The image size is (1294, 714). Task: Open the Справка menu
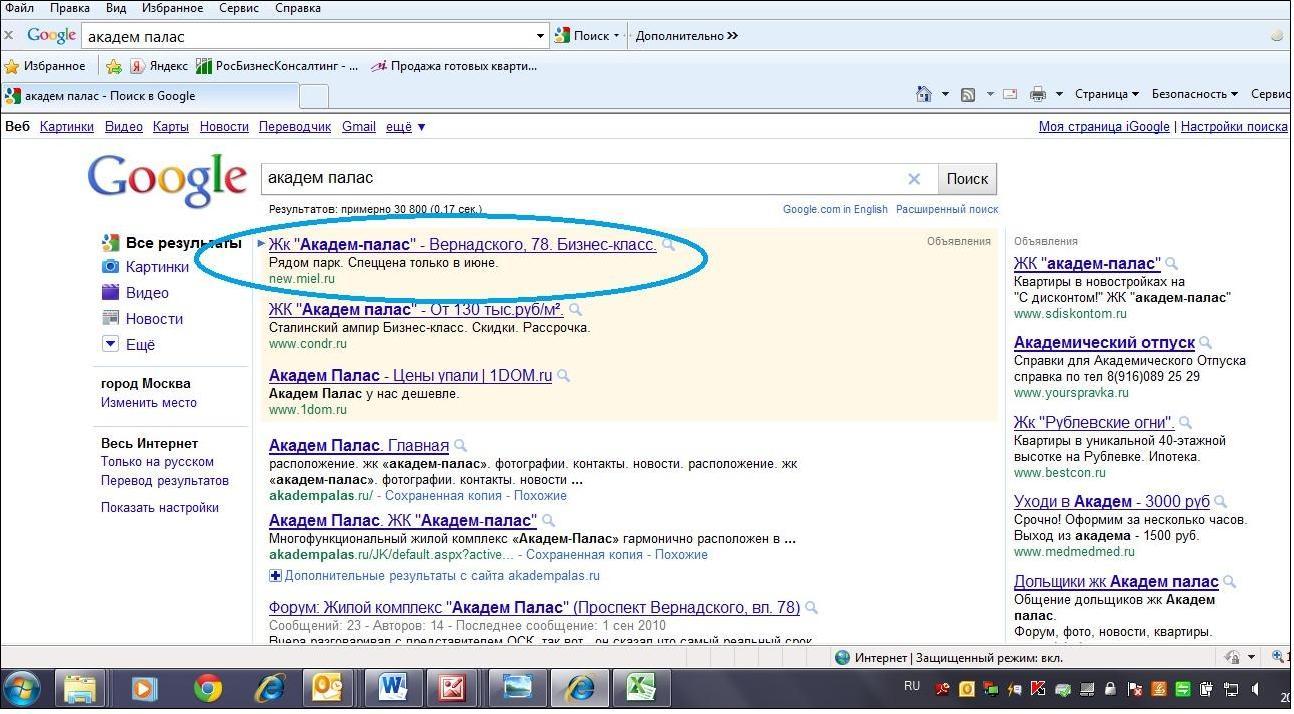[296, 8]
